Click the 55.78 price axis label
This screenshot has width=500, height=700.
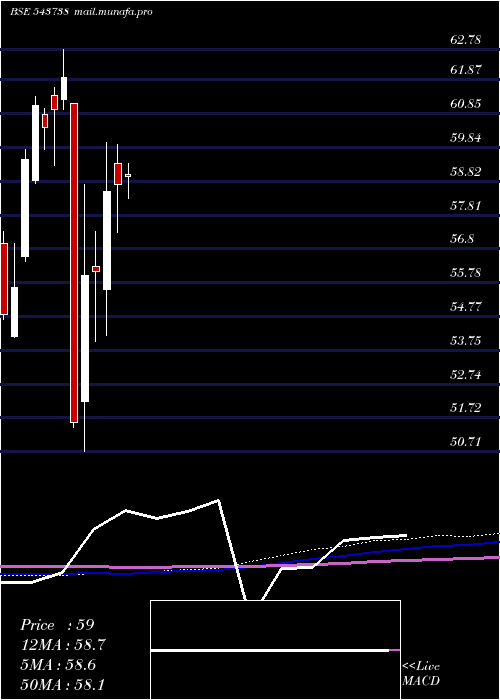tap(466, 272)
